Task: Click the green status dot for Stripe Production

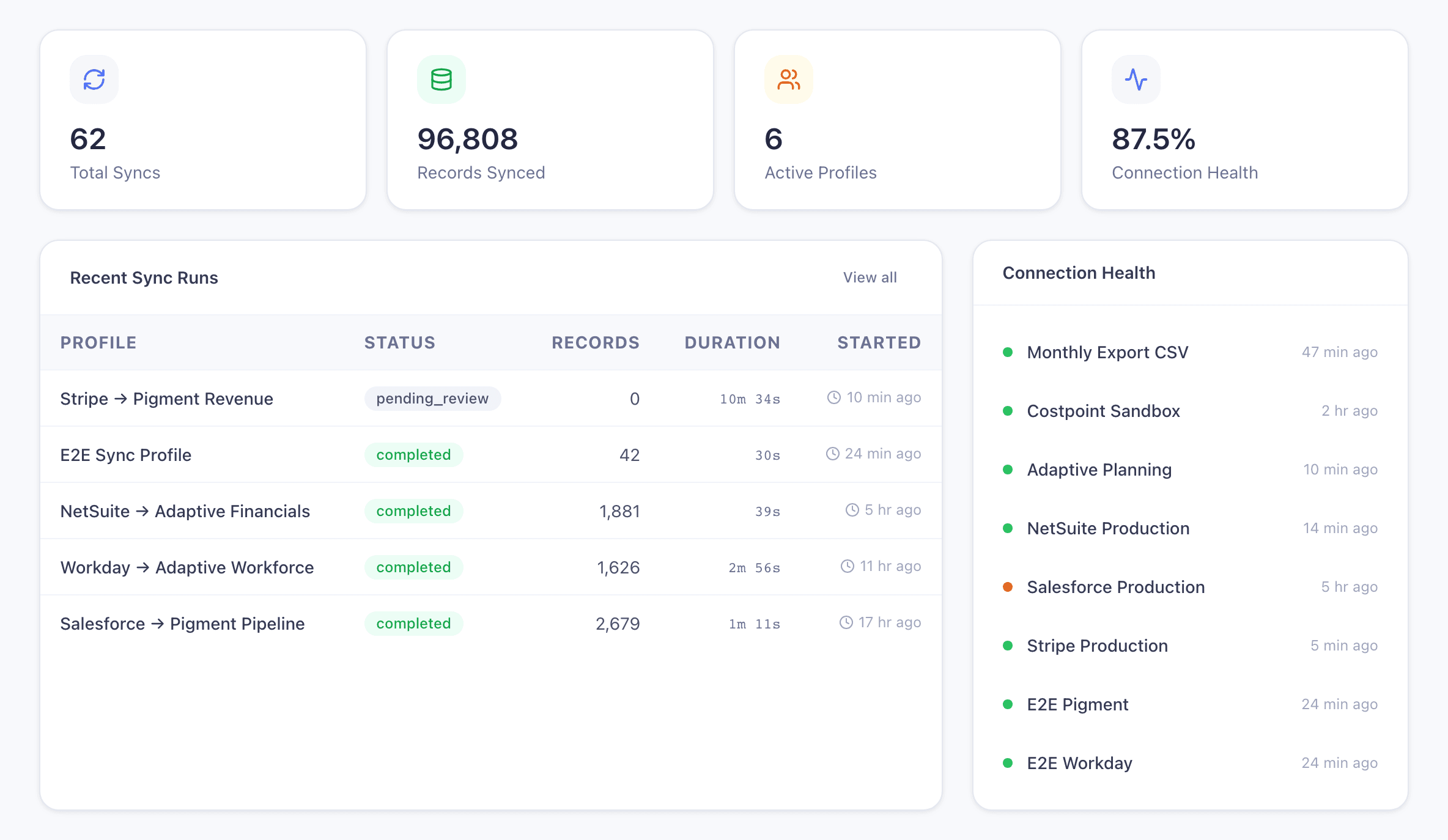Action: click(x=1008, y=646)
